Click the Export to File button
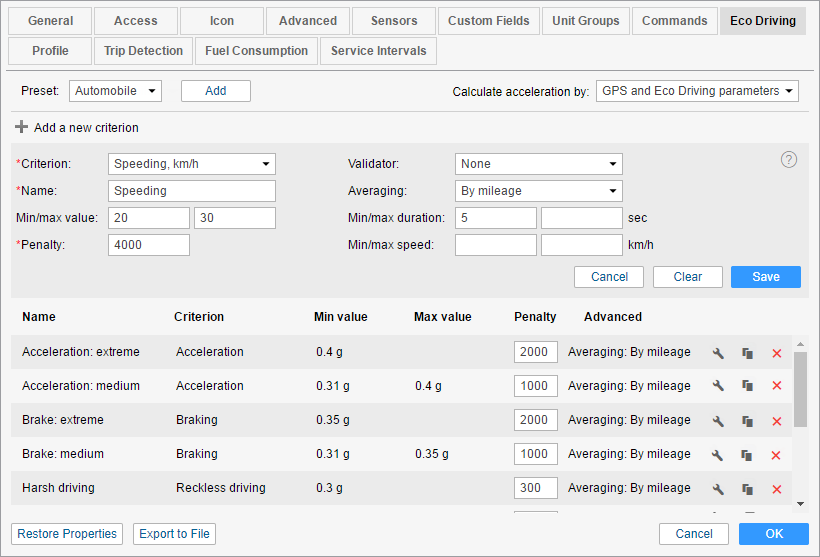 pos(174,534)
